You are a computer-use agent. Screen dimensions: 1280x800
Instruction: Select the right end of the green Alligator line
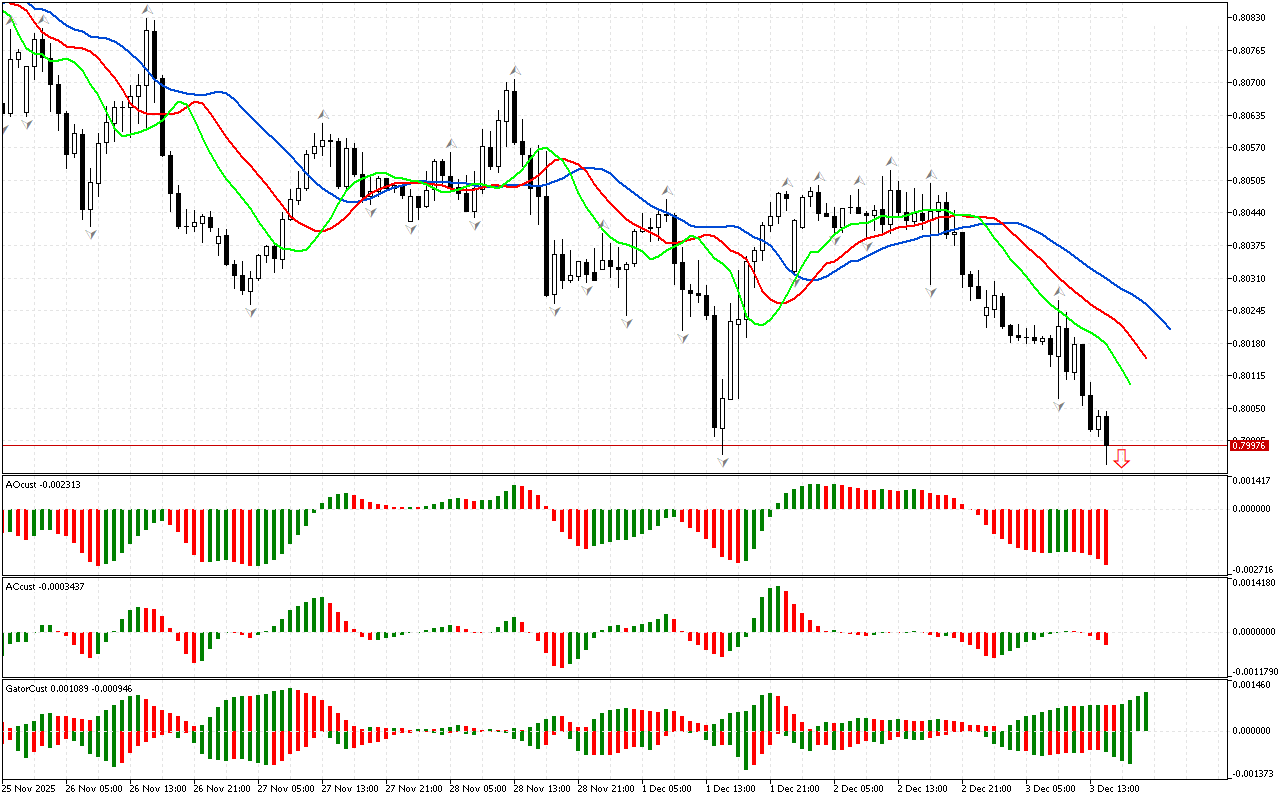[x=1129, y=383]
